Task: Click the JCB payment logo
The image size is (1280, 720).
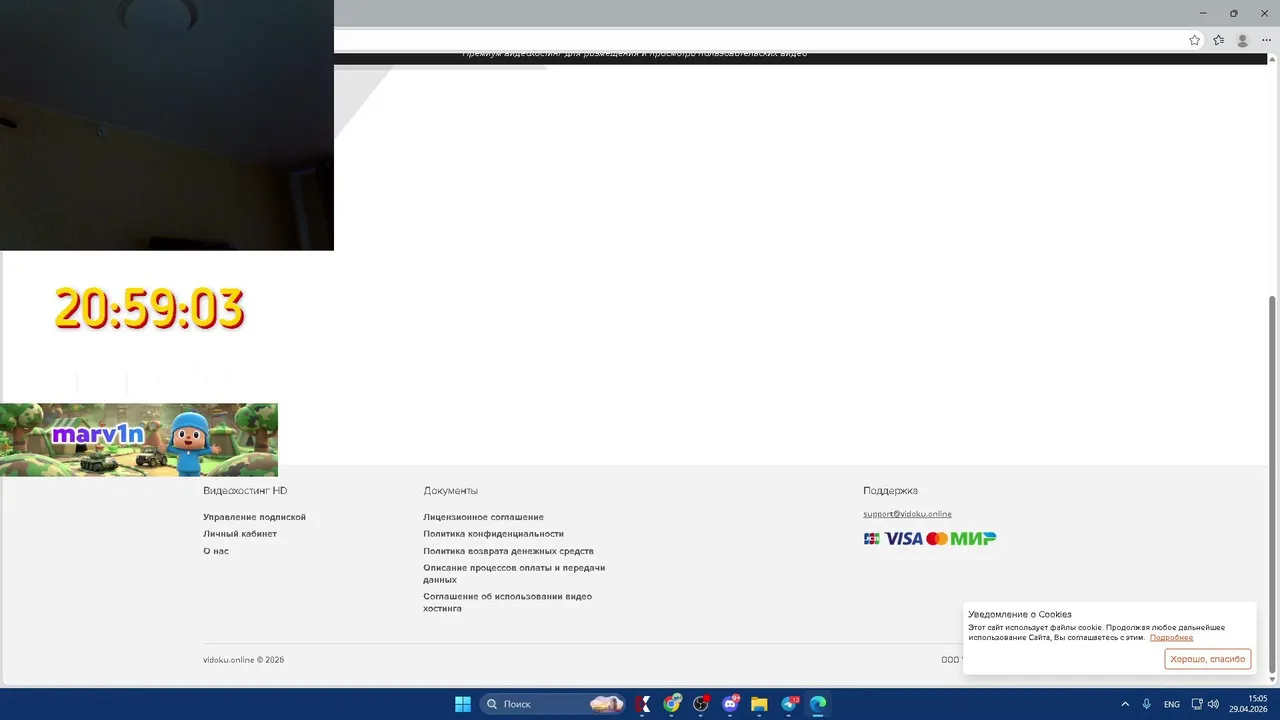Action: coord(872,538)
